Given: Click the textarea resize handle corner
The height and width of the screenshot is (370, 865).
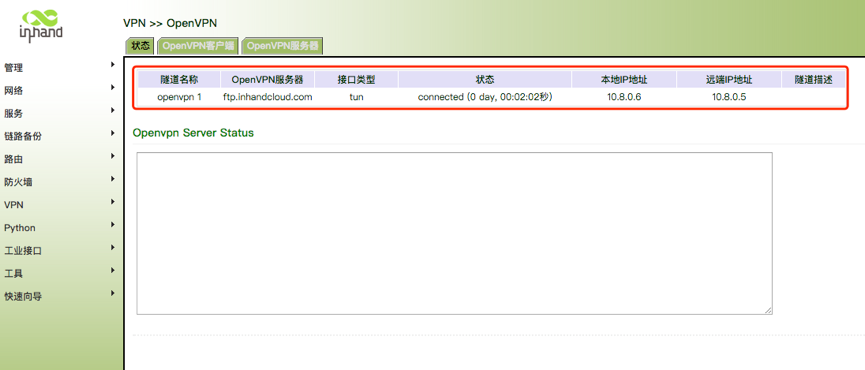Looking at the screenshot, I should click(768, 310).
